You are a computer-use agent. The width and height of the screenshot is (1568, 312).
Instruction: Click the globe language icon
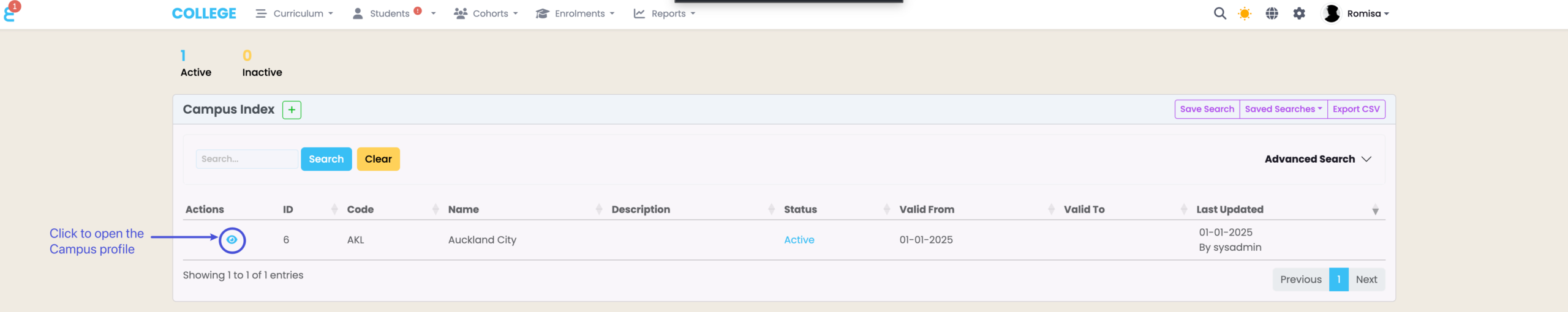(x=1272, y=13)
